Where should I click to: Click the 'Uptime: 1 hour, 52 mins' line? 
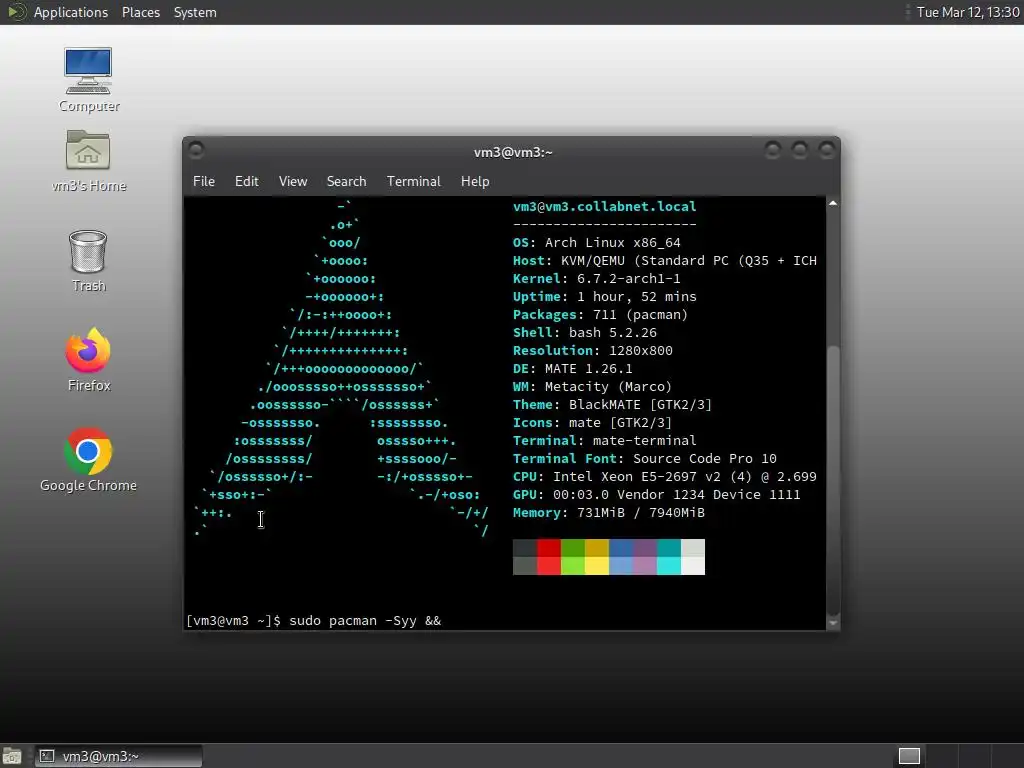pyautogui.click(x=605, y=296)
